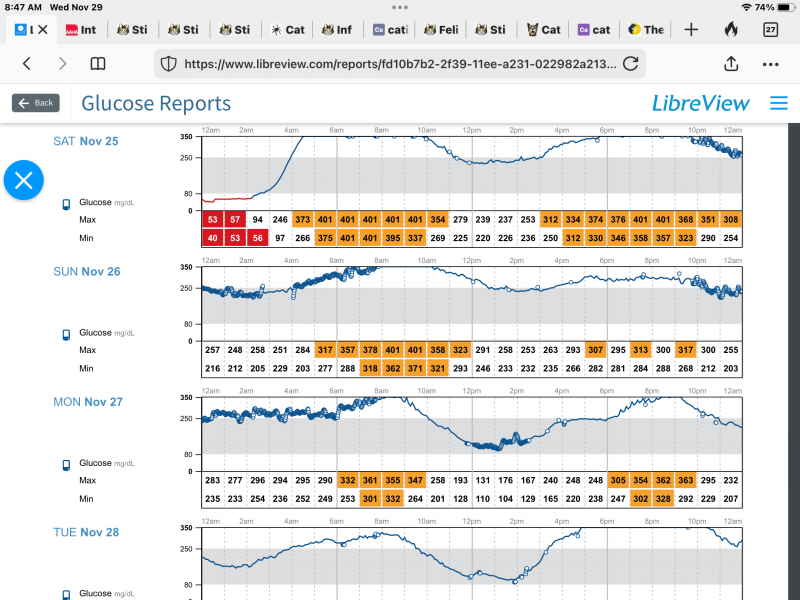Reload the page with the refresh icon
The width and height of the screenshot is (800, 600).
(x=630, y=64)
